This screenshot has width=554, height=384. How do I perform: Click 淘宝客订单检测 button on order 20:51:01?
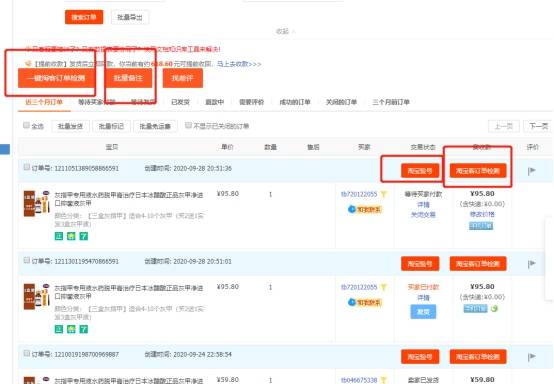coord(478,264)
